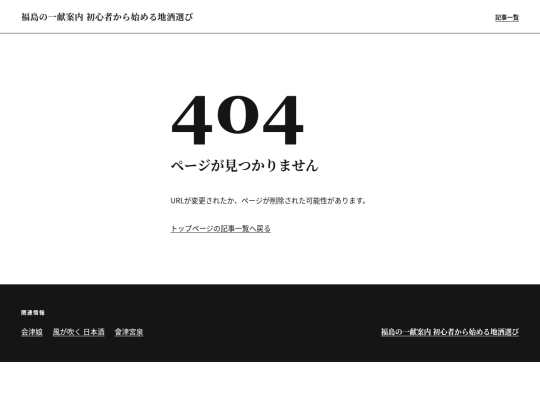Open the 會津宮泉 footer link
This screenshot has height=405, width=540.
click(129, 332)
